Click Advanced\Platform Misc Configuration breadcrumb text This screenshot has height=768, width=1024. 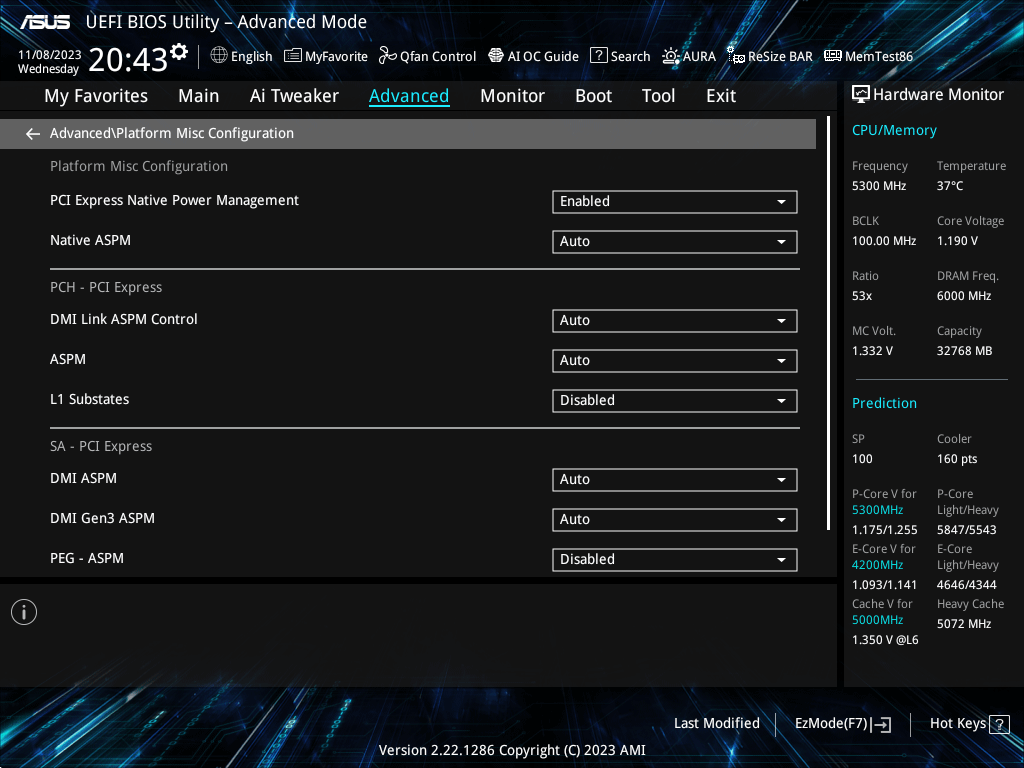(x=172, y=133)
